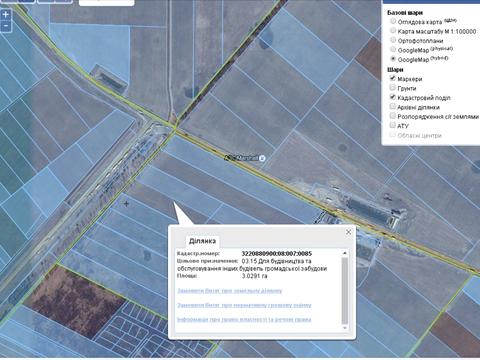This screenshot has width=480, height=360.
Task: Open the ownership rights information link
Action: 244,319
